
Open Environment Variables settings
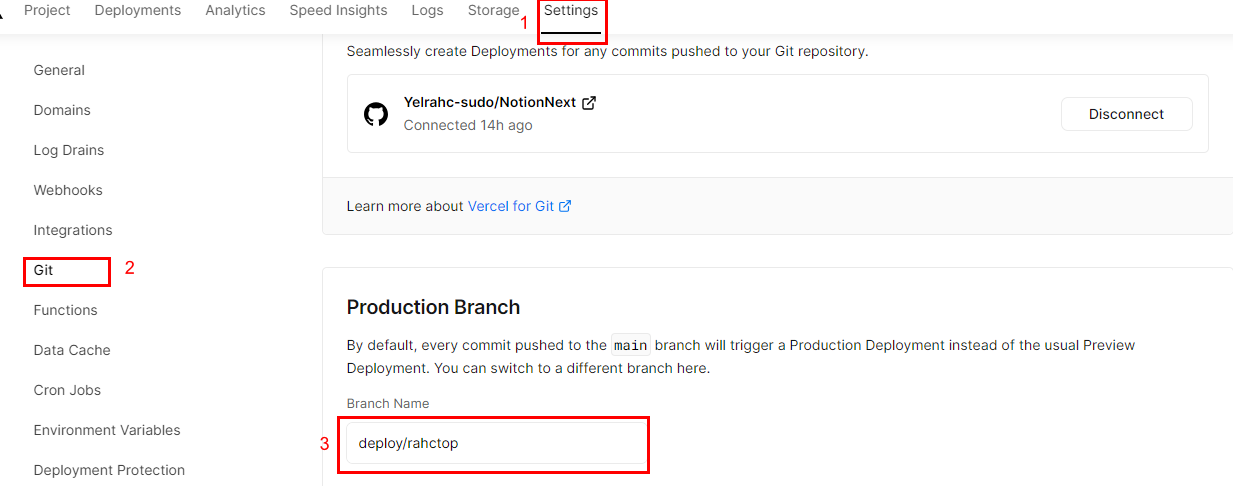click(x=107, y=430)
